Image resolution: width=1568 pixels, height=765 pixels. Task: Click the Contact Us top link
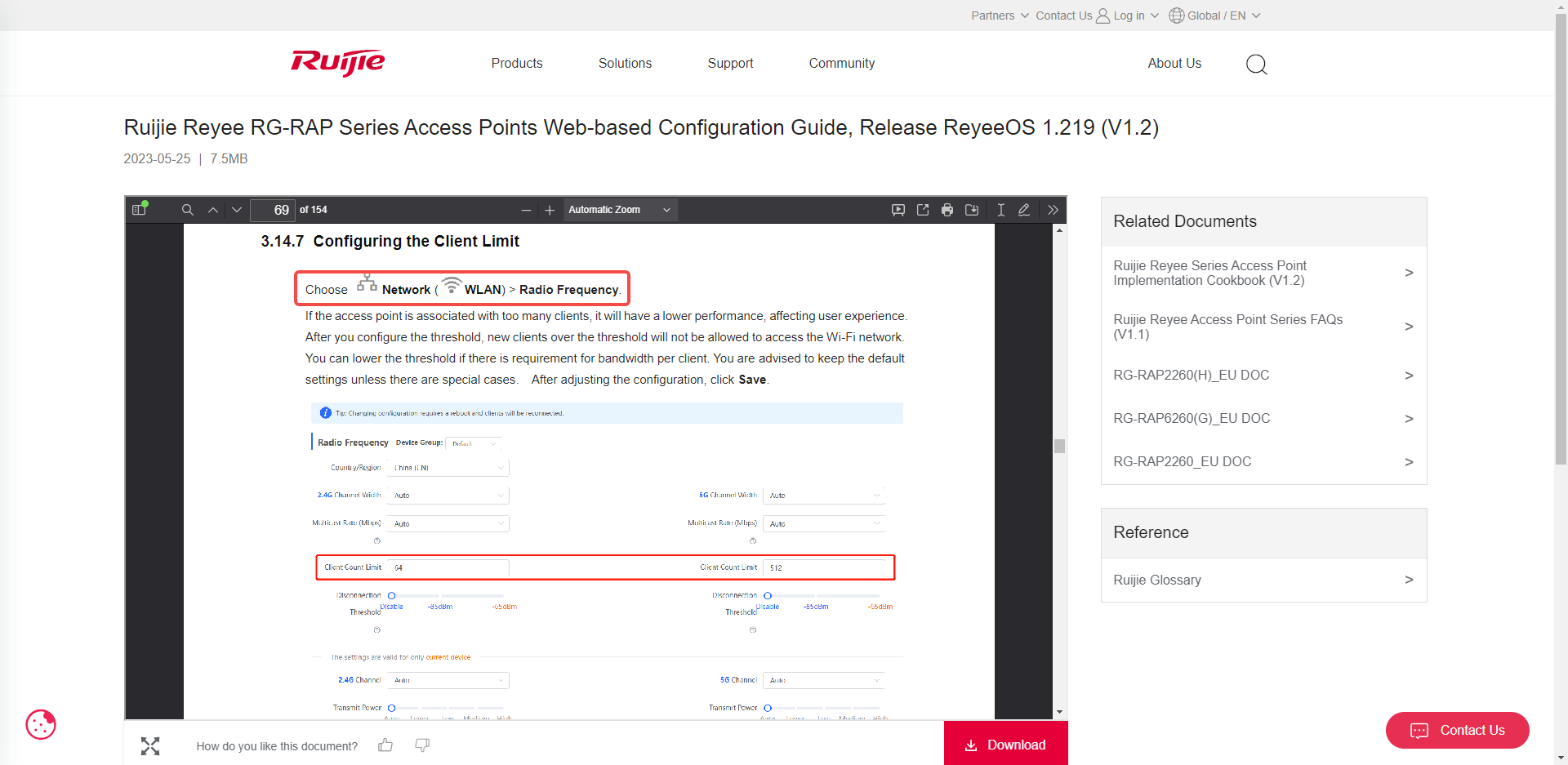point(1063,16)
